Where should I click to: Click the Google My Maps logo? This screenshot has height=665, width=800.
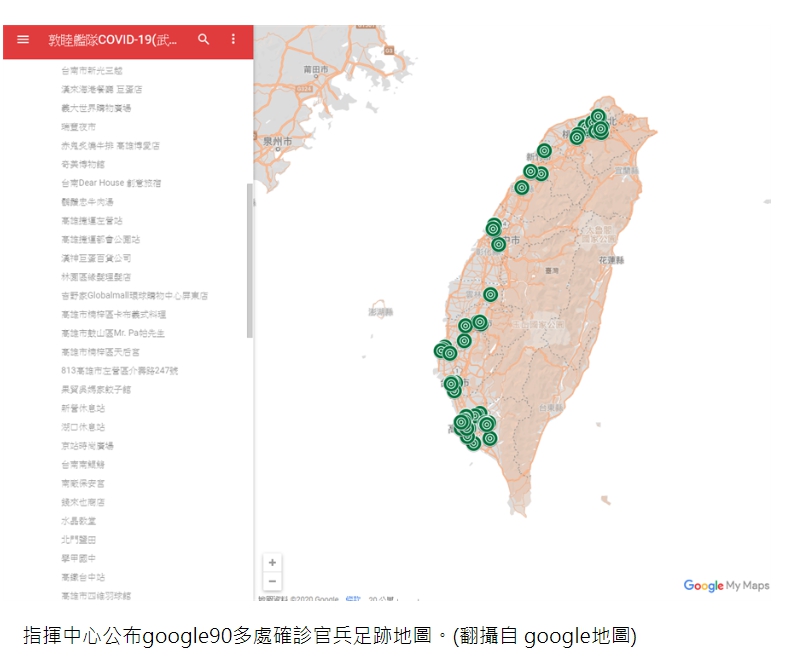pyautogui.click(x=726, y=586)
